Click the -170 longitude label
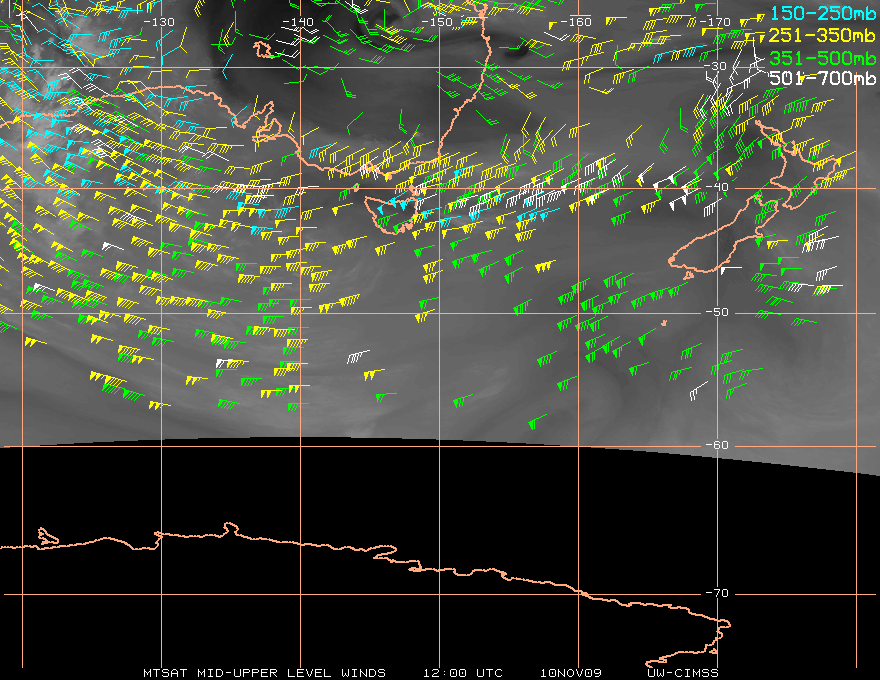 pos(715,22)
